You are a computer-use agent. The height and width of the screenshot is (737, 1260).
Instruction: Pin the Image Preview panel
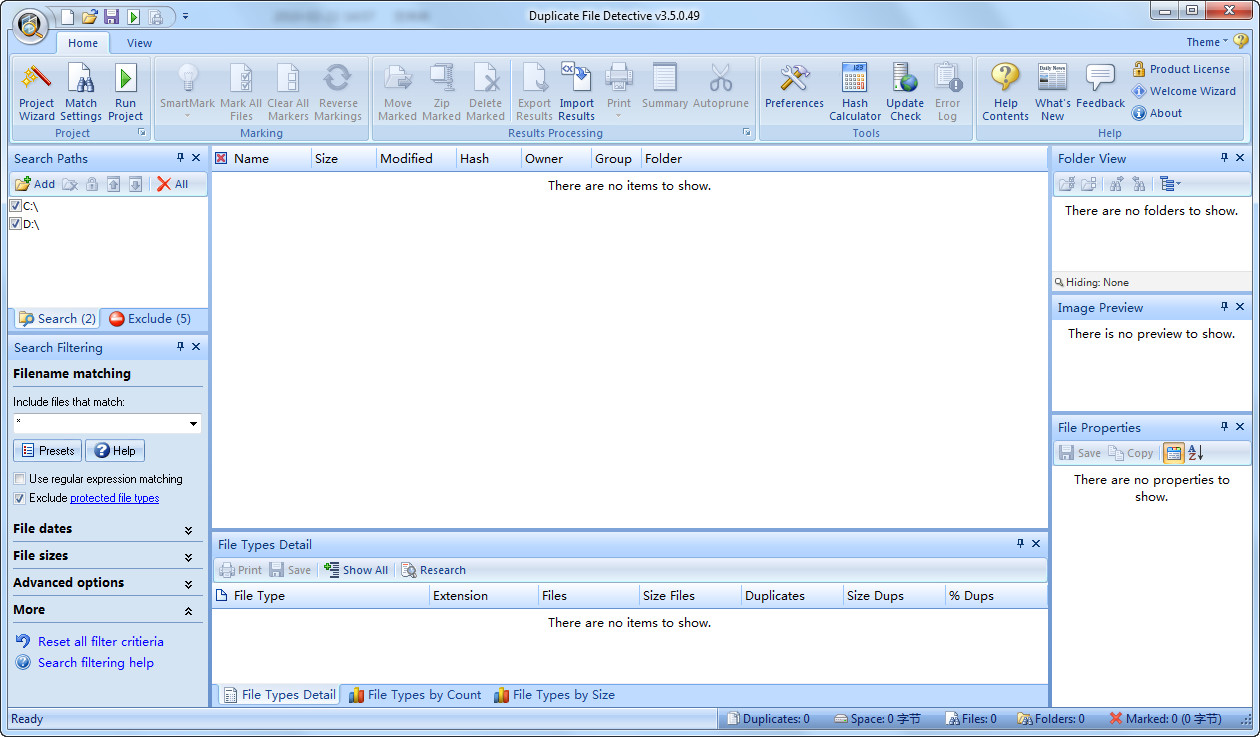pos(1224,307)
